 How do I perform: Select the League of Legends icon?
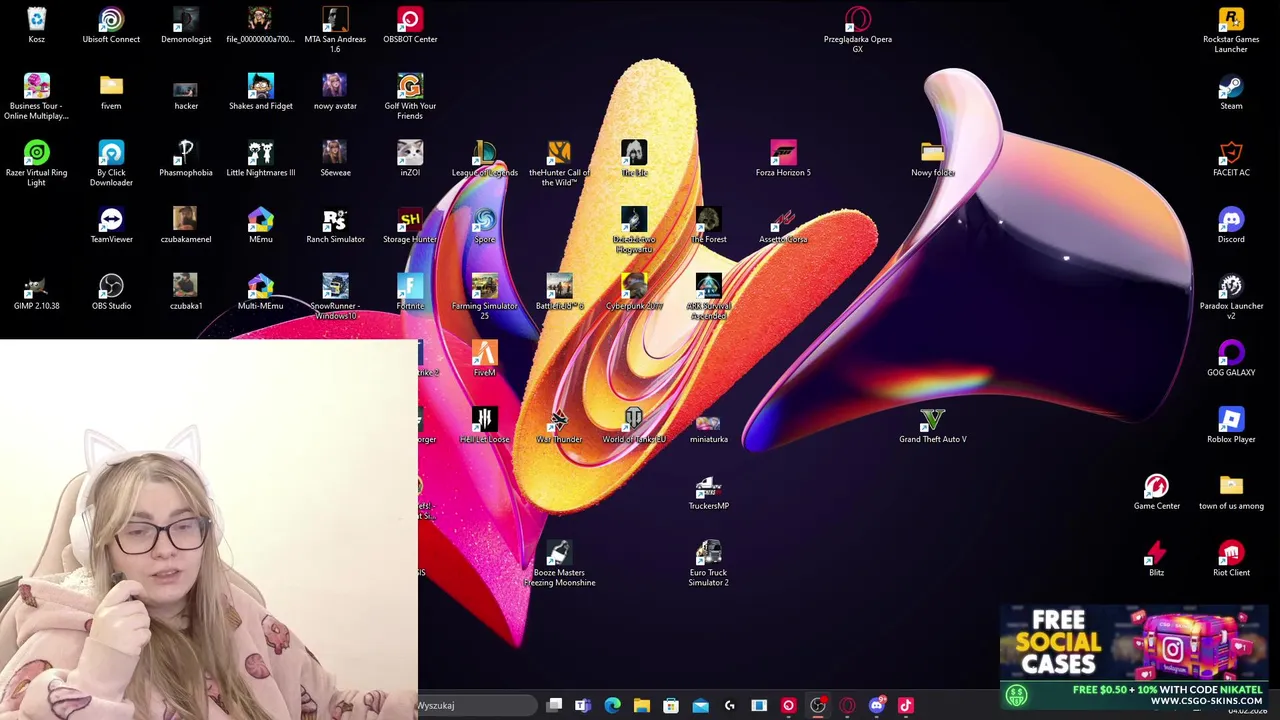tap(484, 160)
